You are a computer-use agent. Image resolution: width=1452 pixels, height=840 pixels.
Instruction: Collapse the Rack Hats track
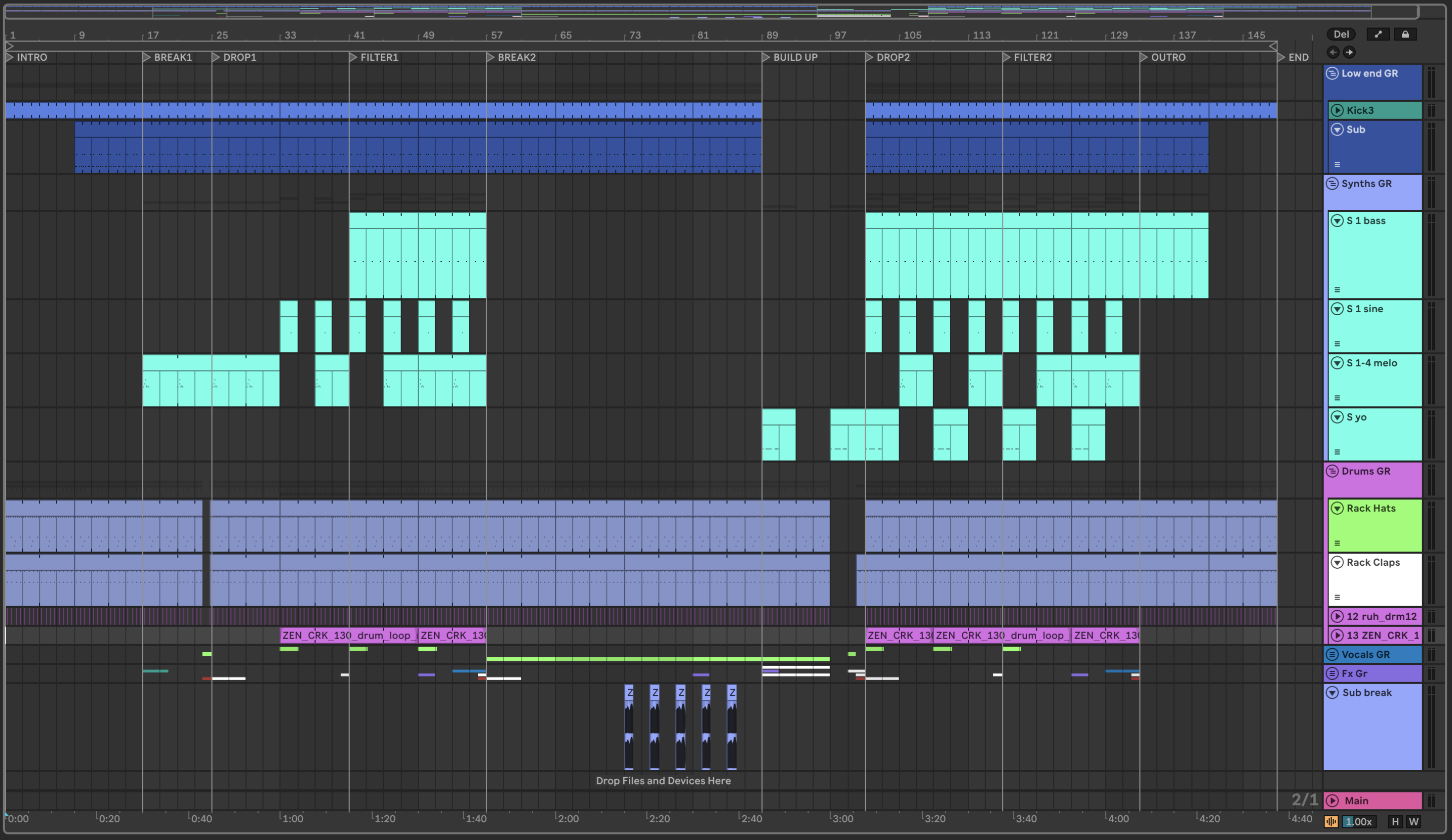coord(1338,509)
